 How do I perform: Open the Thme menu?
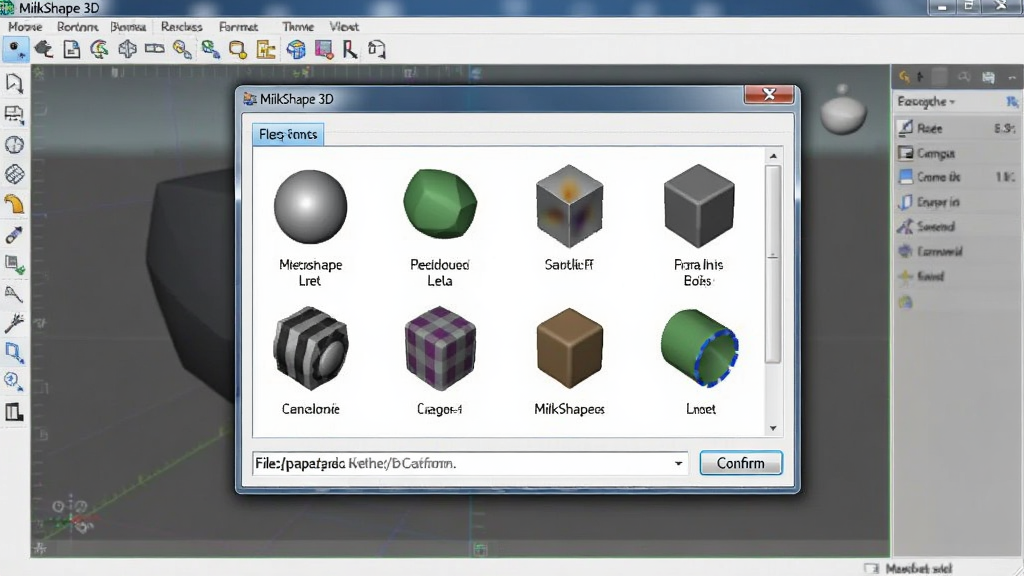click(298, 27)
